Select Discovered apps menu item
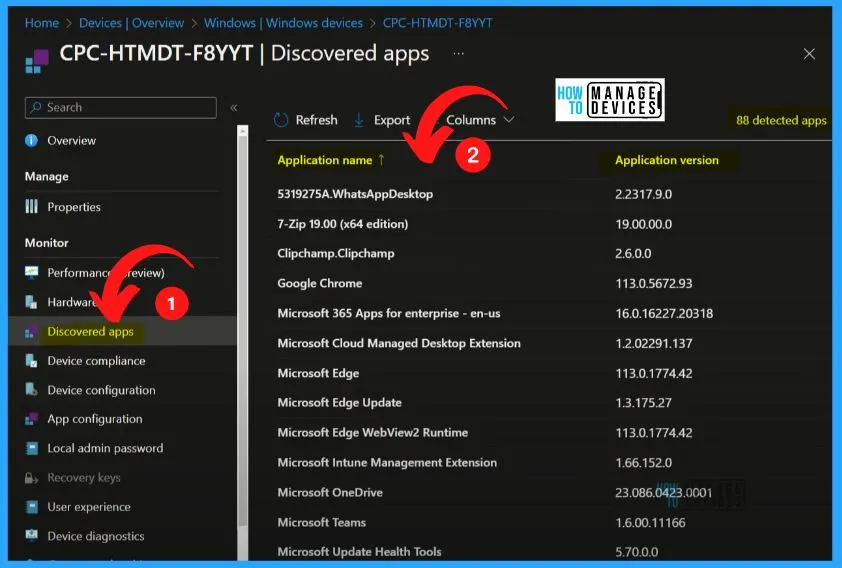The height and width of the screenshot is (568, 842). click(90, 332)
